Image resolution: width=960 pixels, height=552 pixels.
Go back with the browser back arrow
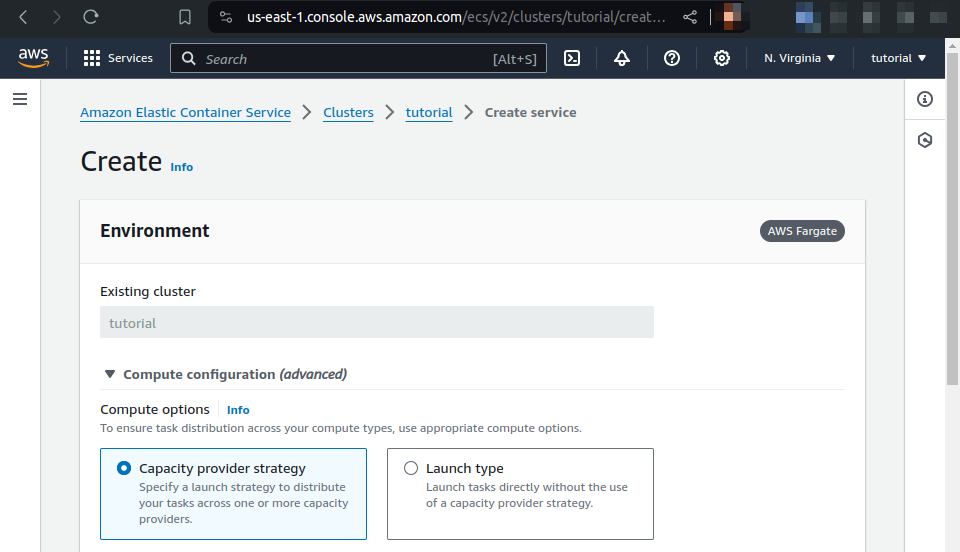tap(23, 17)
